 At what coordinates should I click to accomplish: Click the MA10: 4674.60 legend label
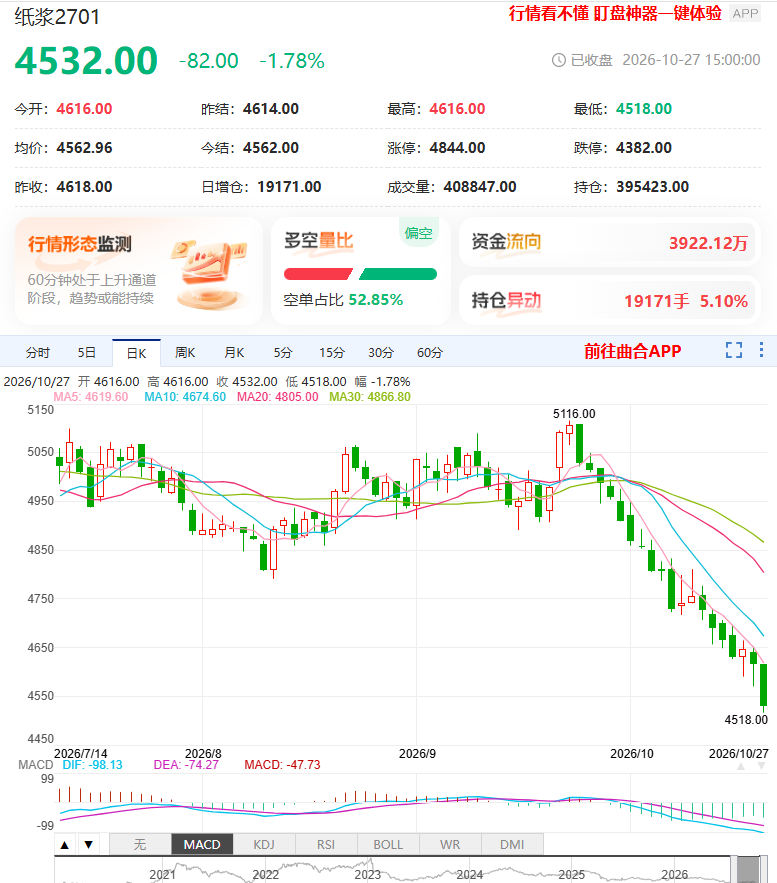[x=185, y=396]
